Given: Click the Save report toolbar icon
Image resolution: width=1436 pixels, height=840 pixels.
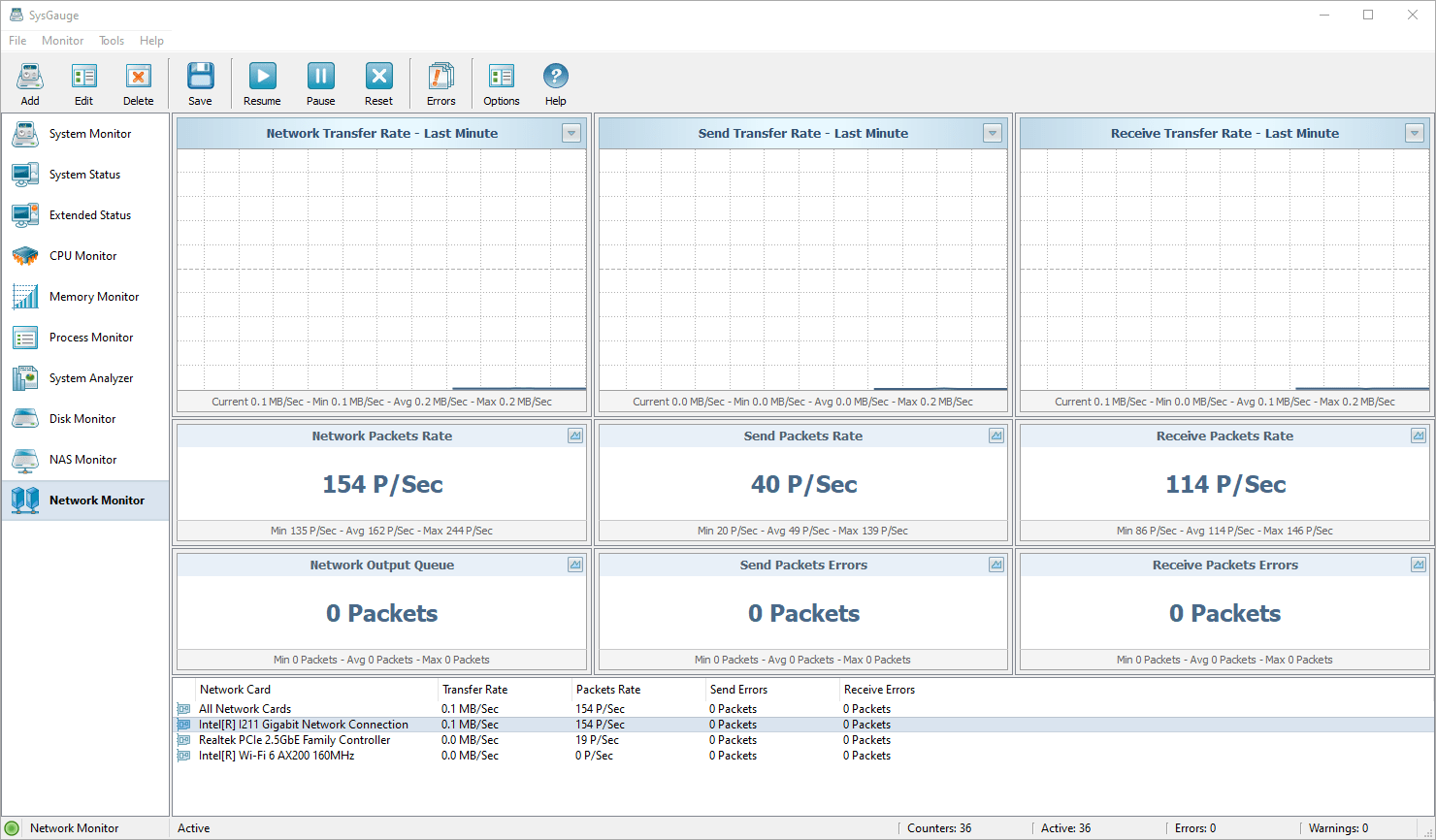Looking at the screenshot, I should 200,83.
